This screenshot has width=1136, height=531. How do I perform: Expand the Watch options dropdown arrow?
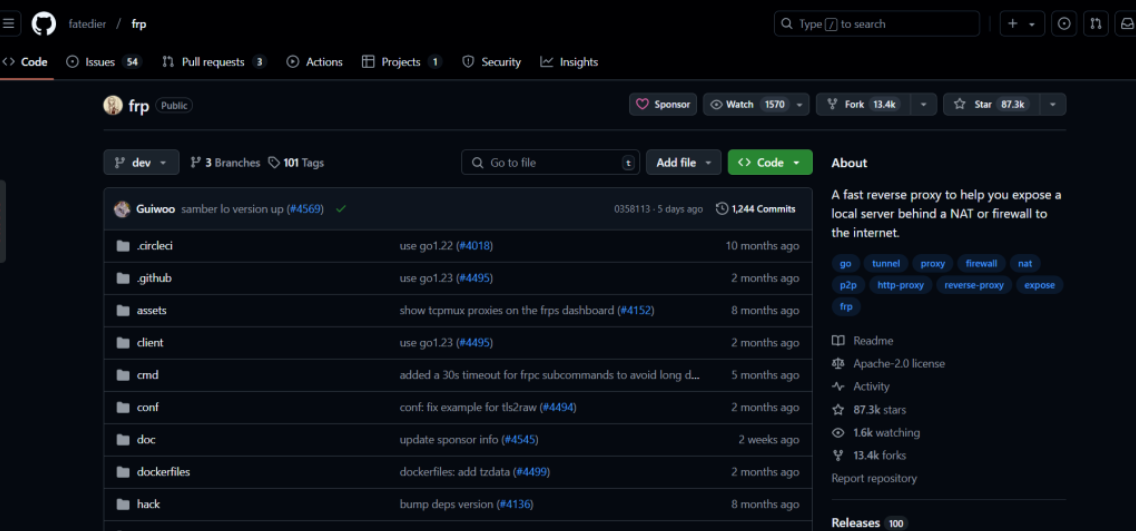click(800, 104)
